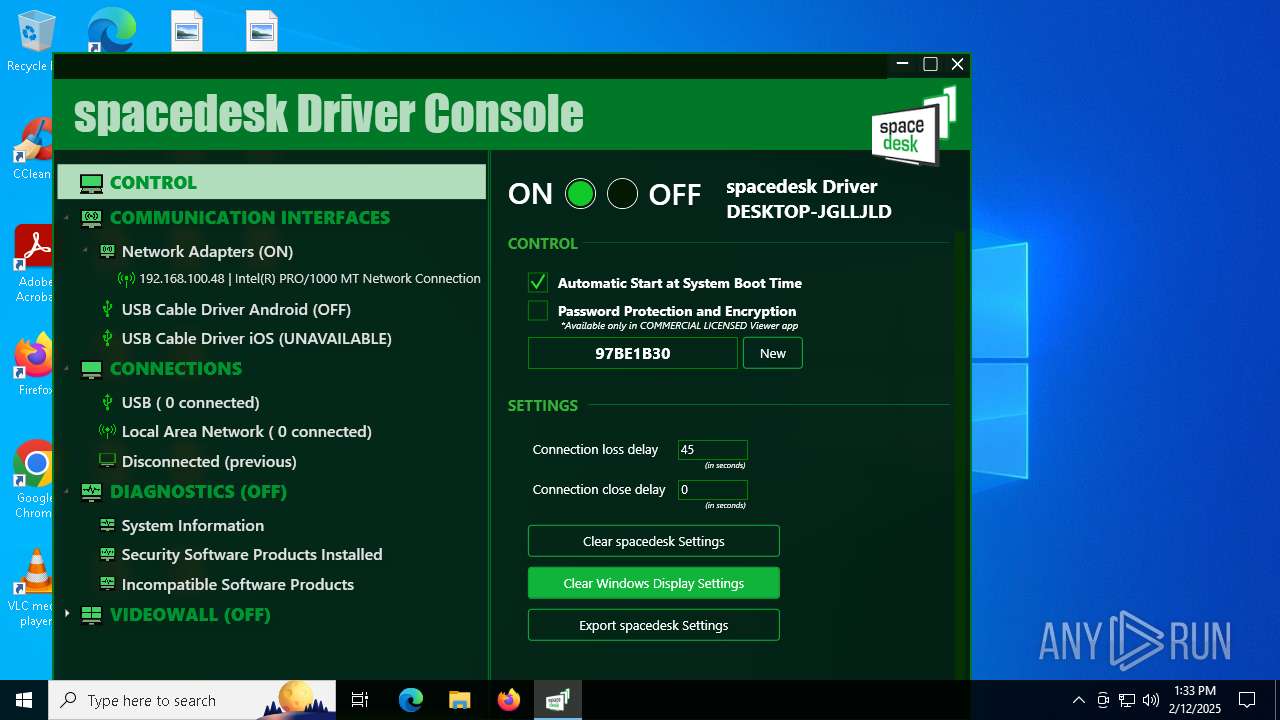The image size is (1280, 720).
Task: Click the antenna icon beside 192.168.100.48
Action: (126, 279)
